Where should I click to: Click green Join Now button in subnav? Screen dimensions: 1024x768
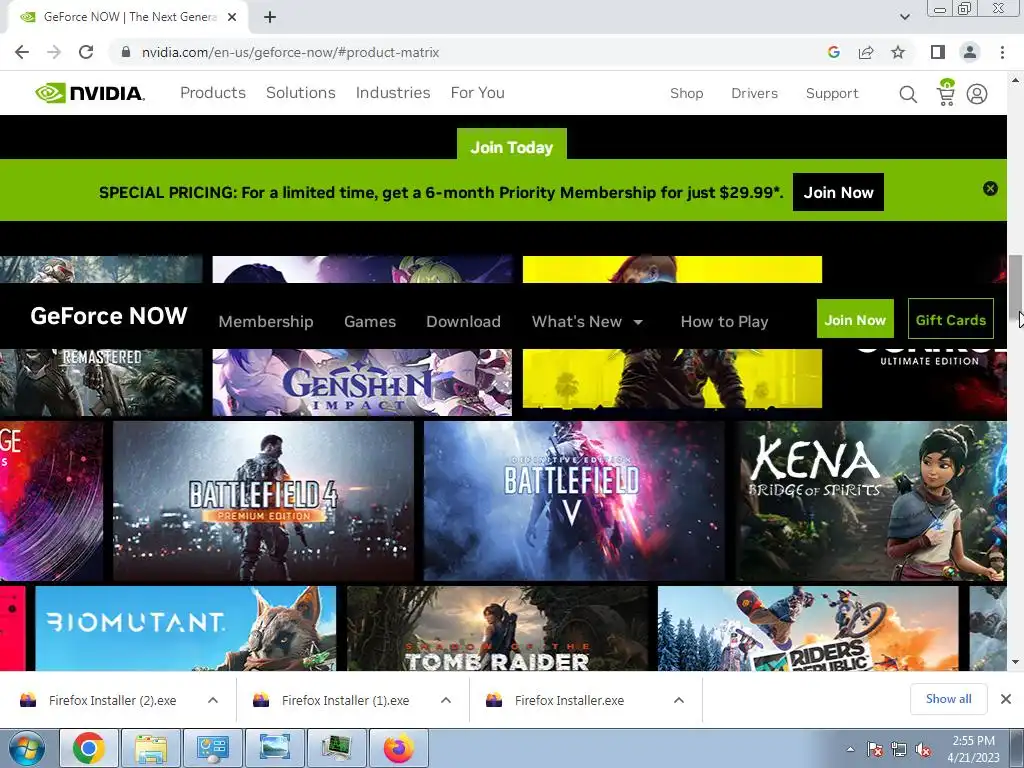tap(855, 319)
